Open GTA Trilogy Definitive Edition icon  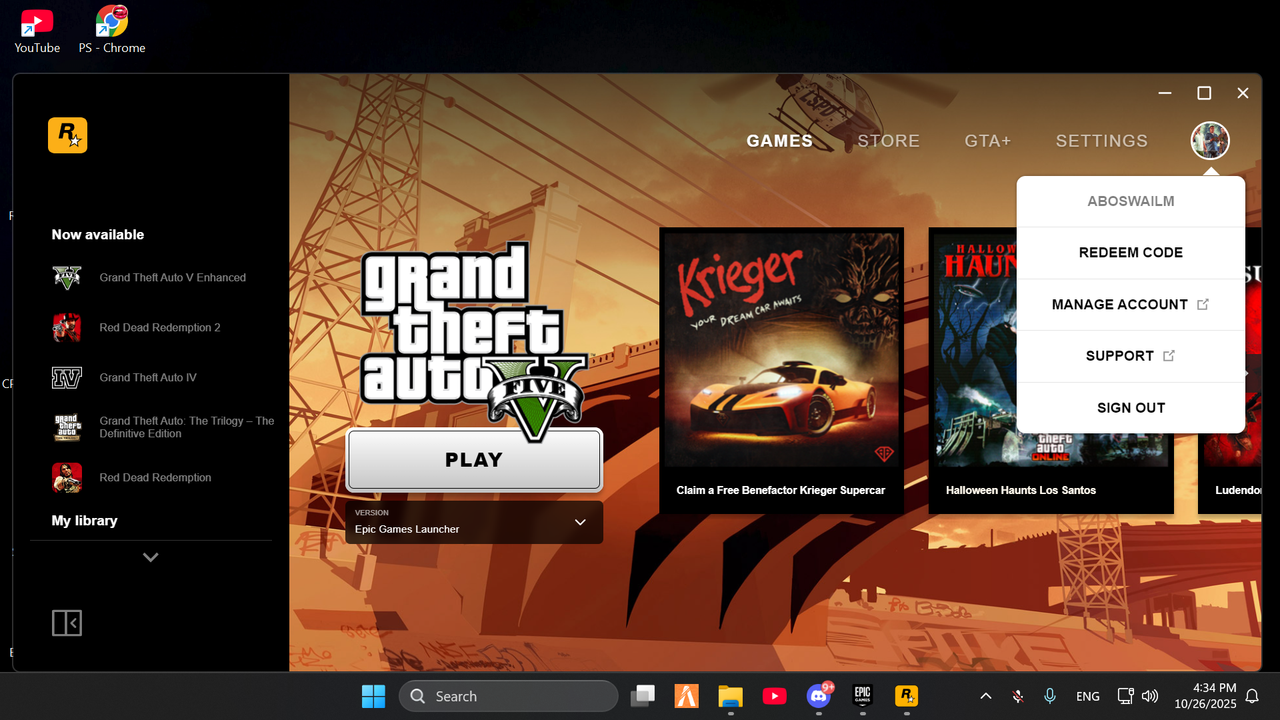(67, 428)
